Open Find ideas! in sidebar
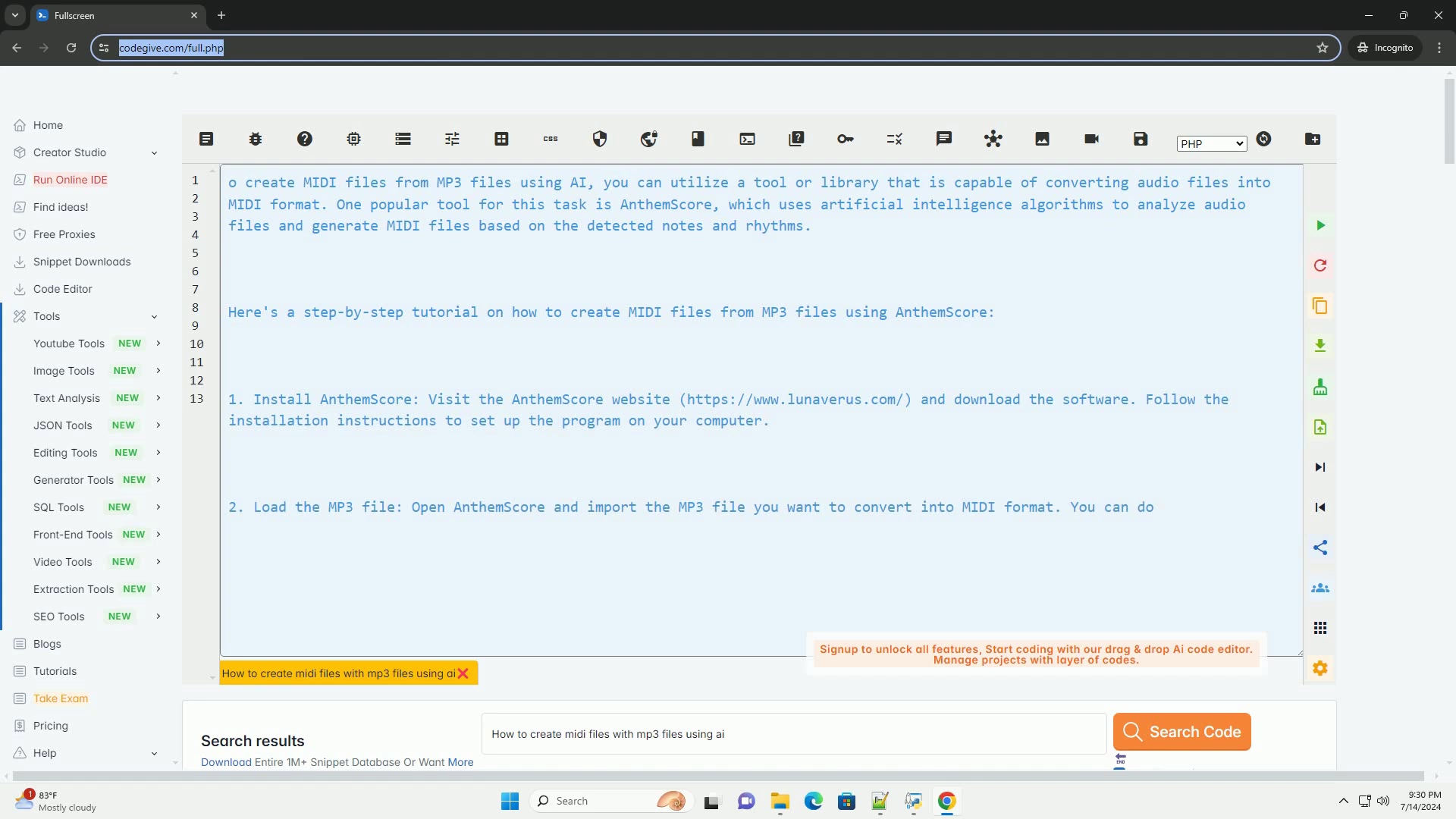This screenshot has height=819, width=1456. (61, 207)
